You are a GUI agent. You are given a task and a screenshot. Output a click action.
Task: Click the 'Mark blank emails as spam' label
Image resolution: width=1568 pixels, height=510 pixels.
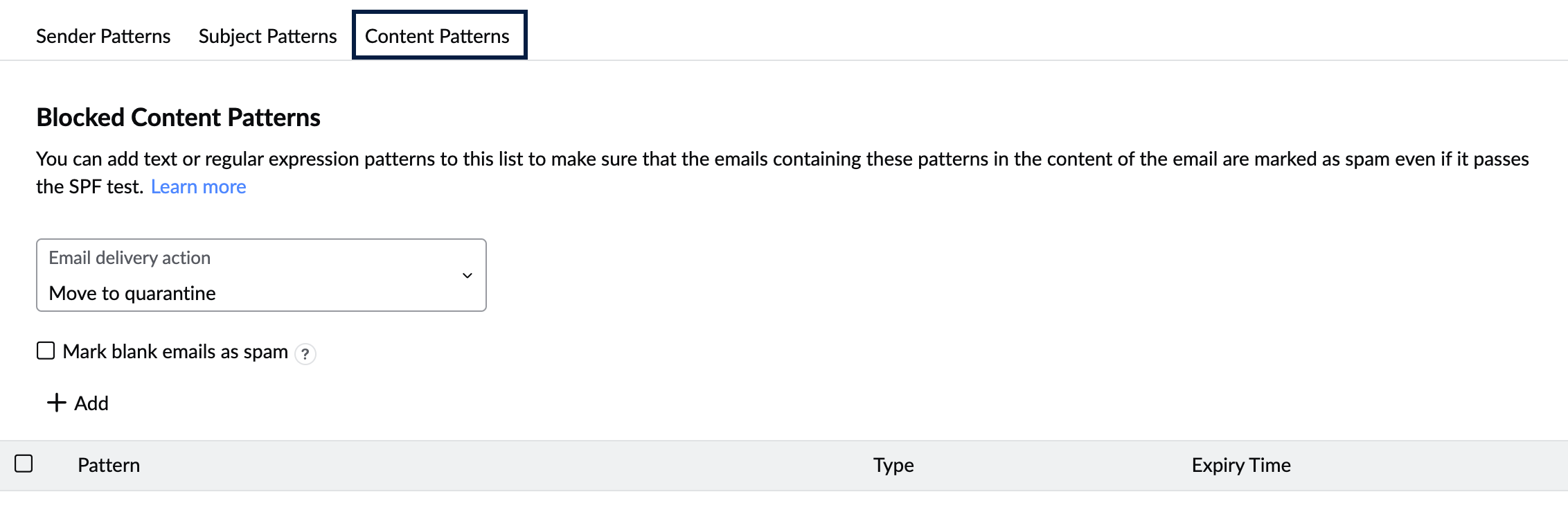175,352
